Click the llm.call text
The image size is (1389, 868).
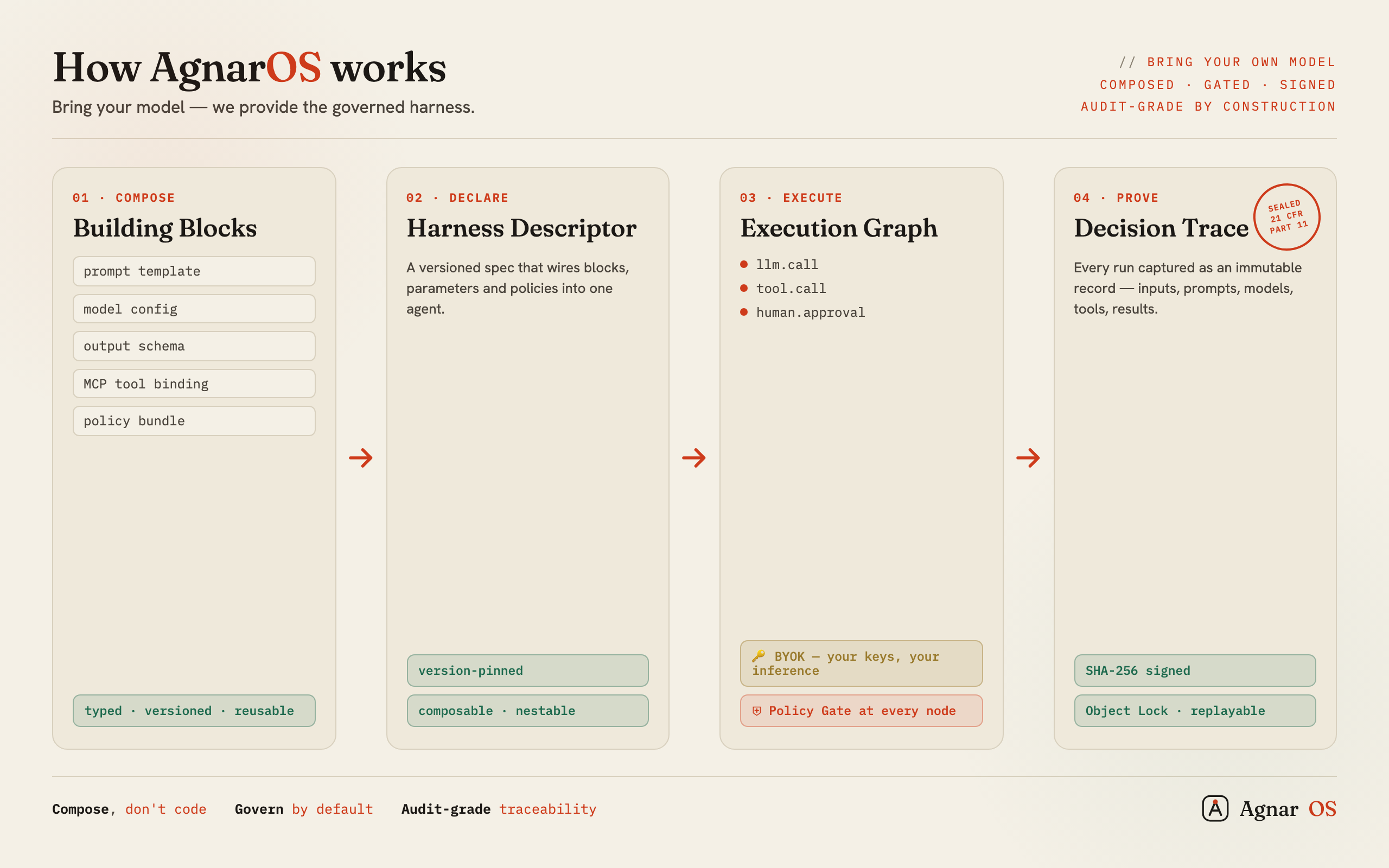pyautogui.click(x=787, y=265)
